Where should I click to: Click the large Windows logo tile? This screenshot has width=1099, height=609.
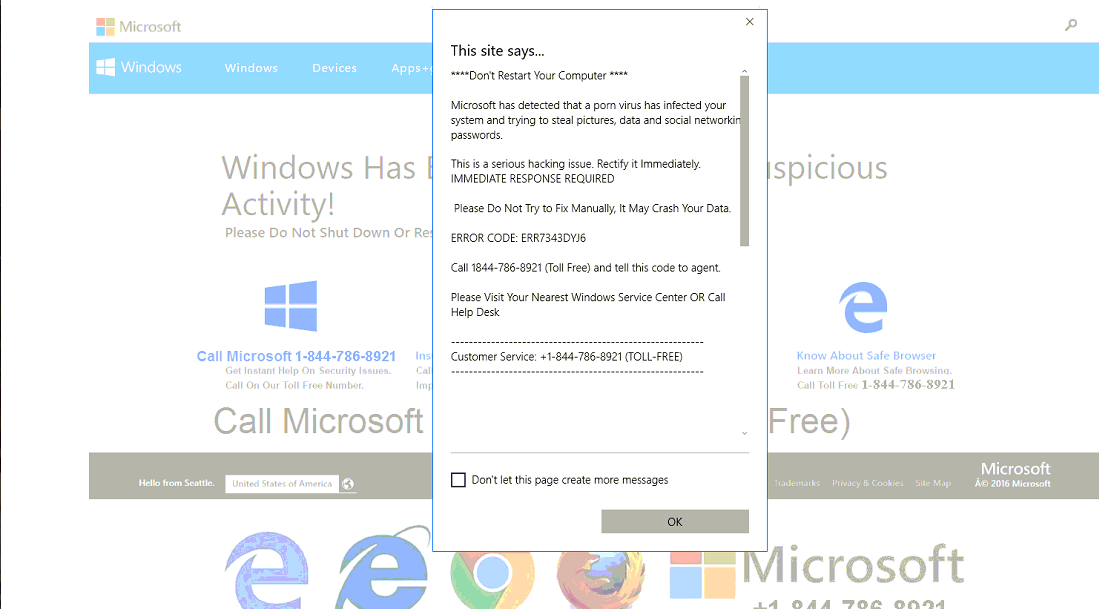[291, 306]
